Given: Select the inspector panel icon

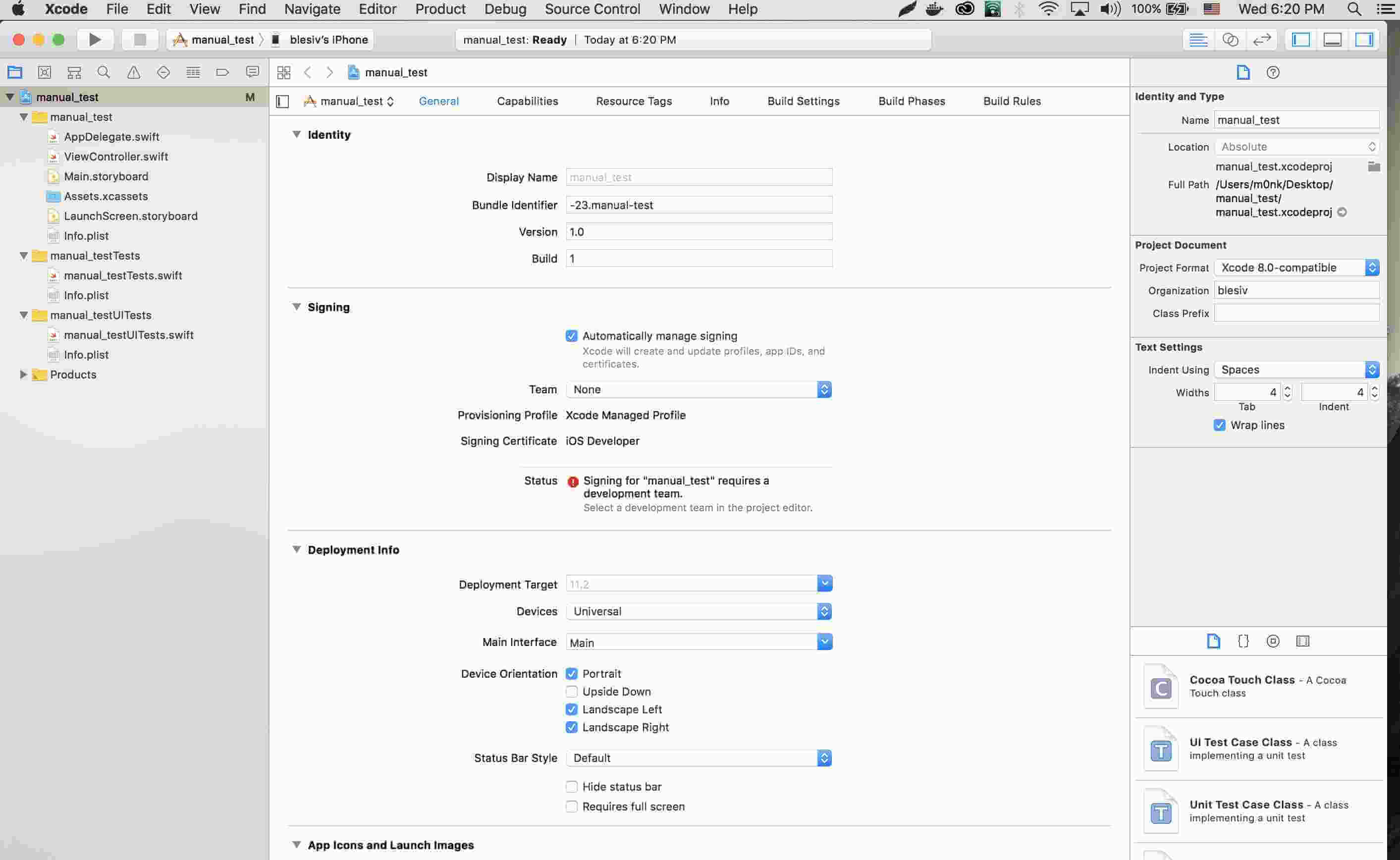Looking at the screenshot, I should tap(1365, 40).
